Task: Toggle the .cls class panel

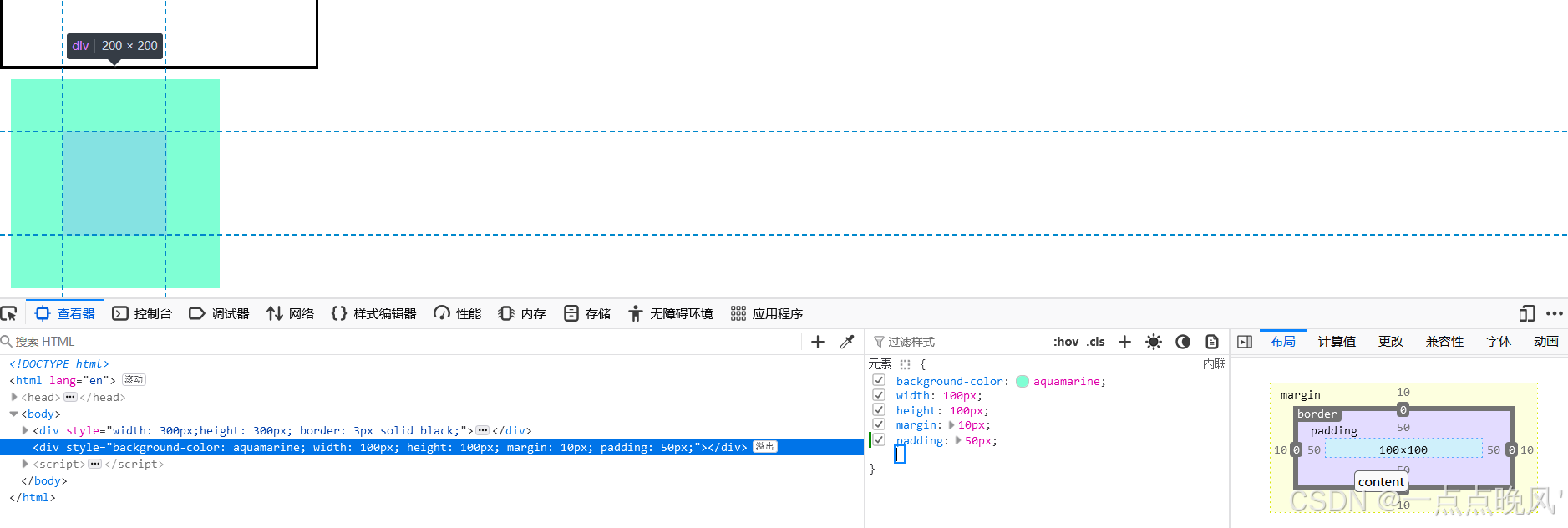Action: 1096,342
